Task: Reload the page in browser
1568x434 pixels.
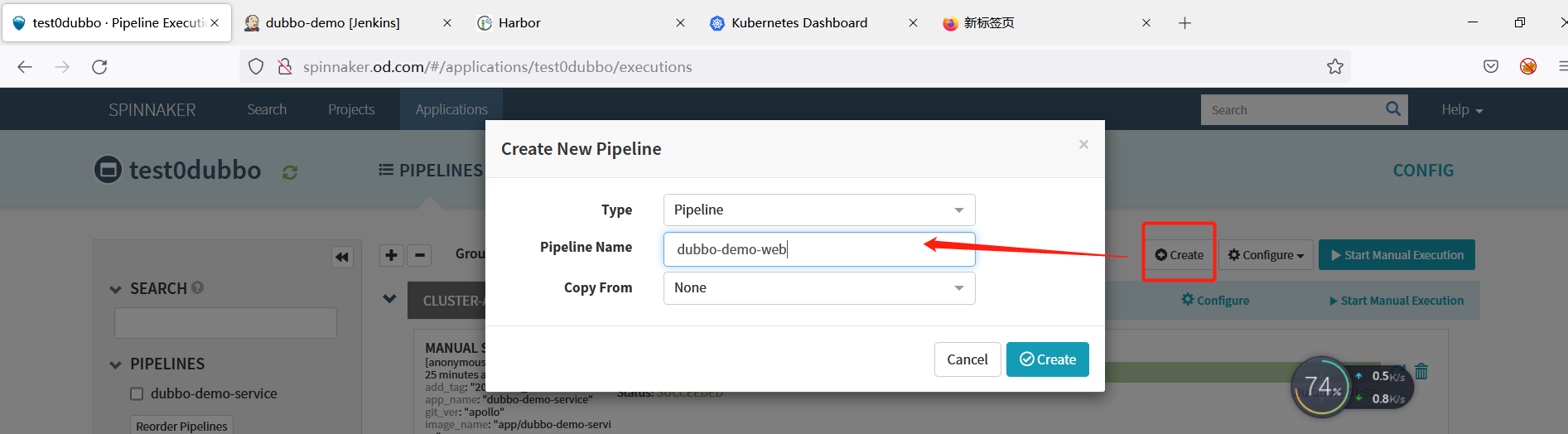Action: pyautogui.click(x=99, y=67)
